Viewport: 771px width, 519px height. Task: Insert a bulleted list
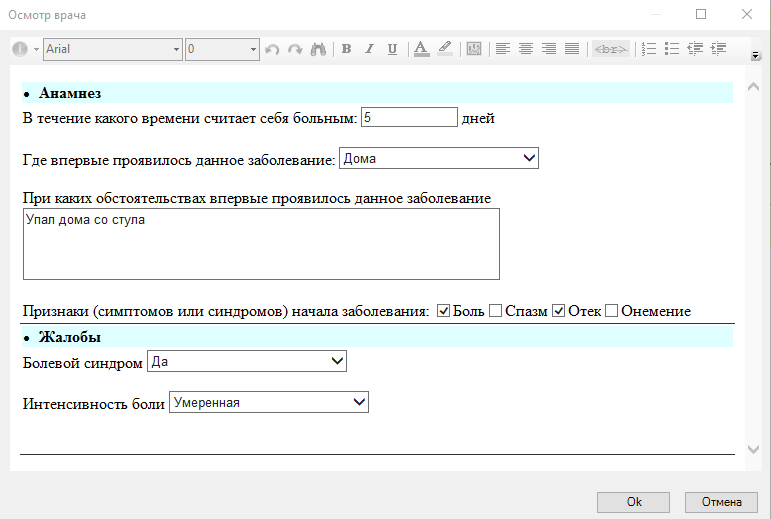(672, 49)
